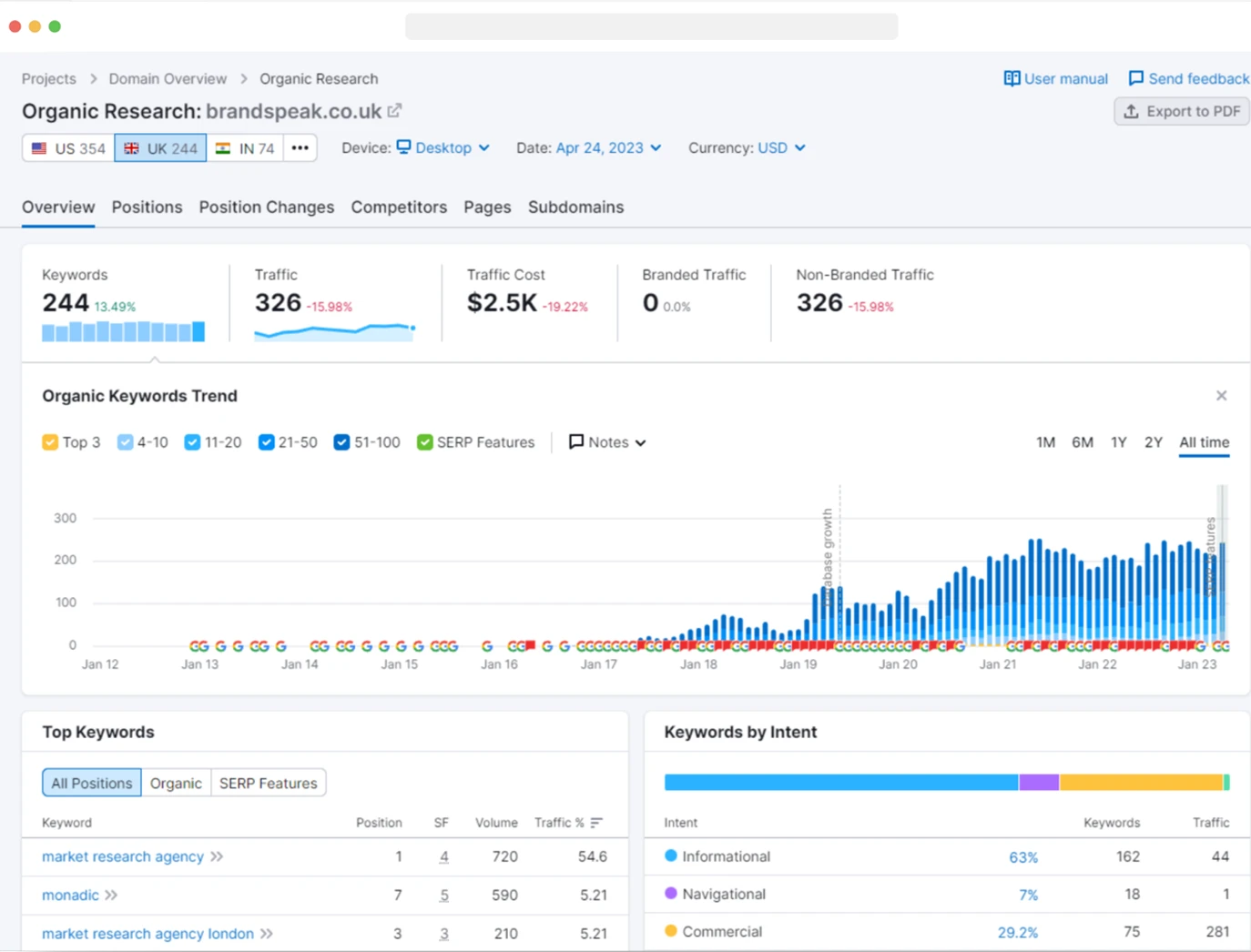Open the market research agency keyword link

pyautogui.click(x=123, y=856)
